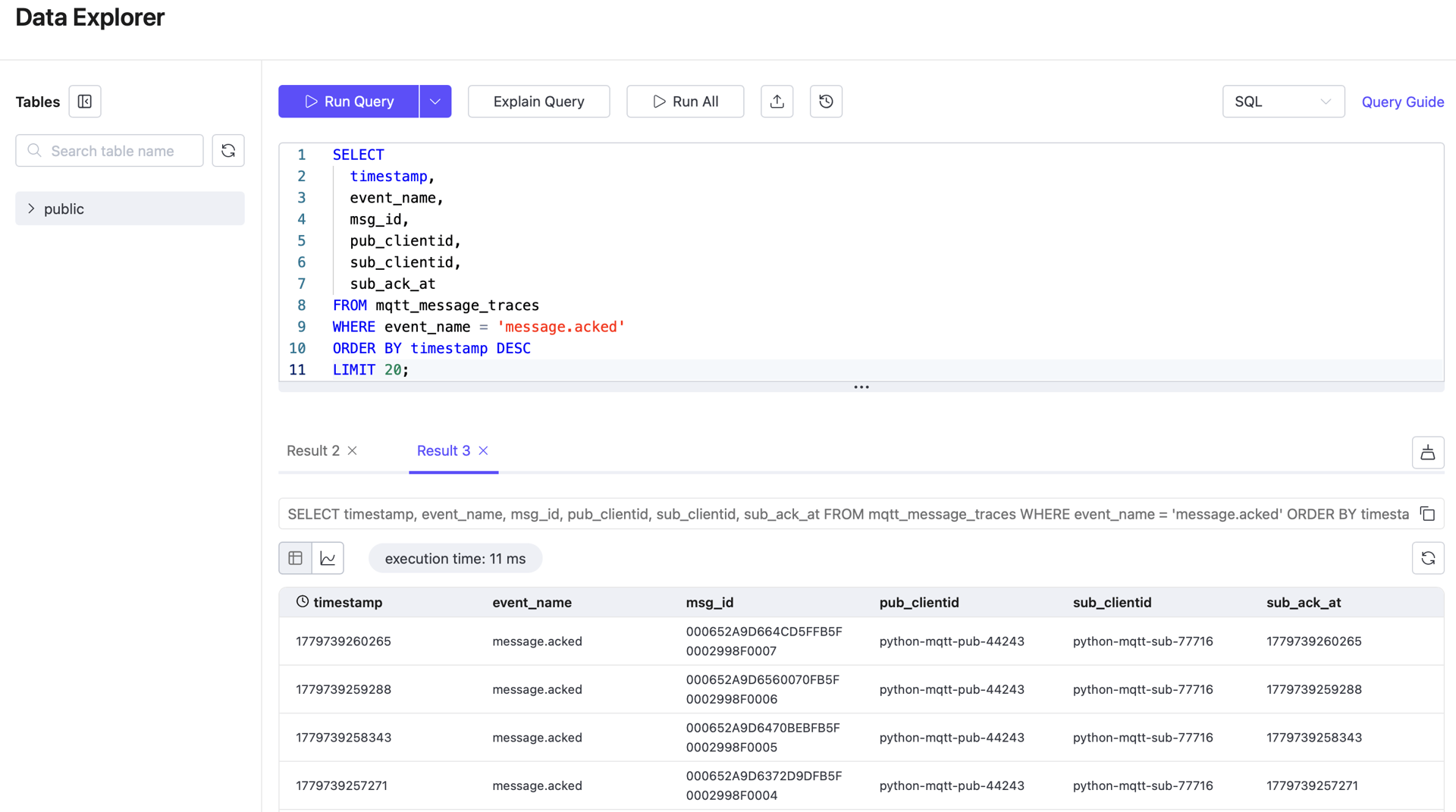Click the Data Explorer page title
The height and width of the screenshot is (812, 1456).
[89, 17]
